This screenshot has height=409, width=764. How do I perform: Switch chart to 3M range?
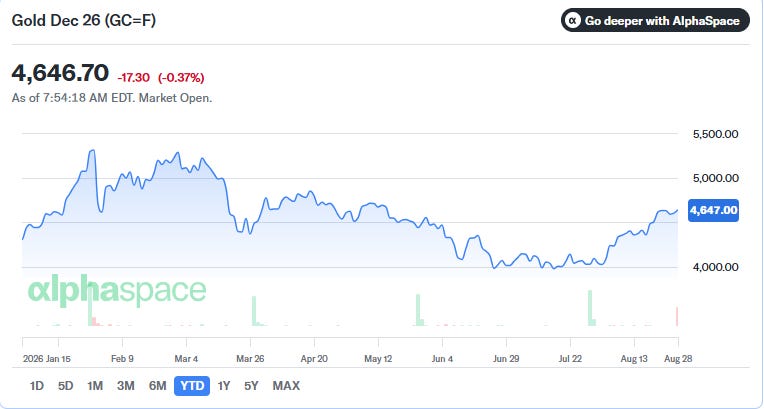coord(125,386)
